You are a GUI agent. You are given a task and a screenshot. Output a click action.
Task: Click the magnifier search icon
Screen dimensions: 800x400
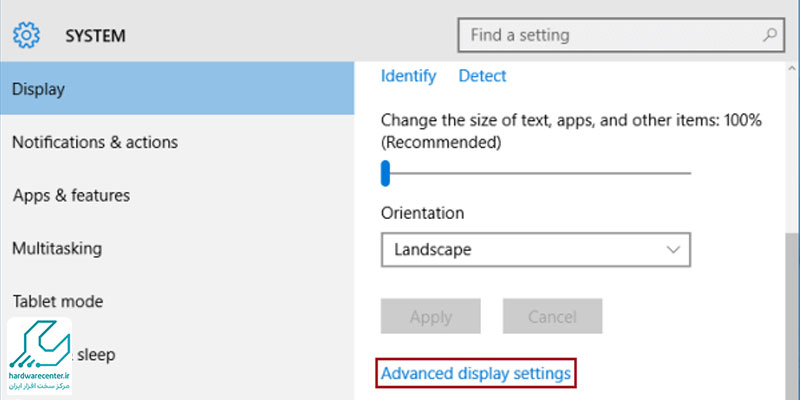(x=769, y=36)
